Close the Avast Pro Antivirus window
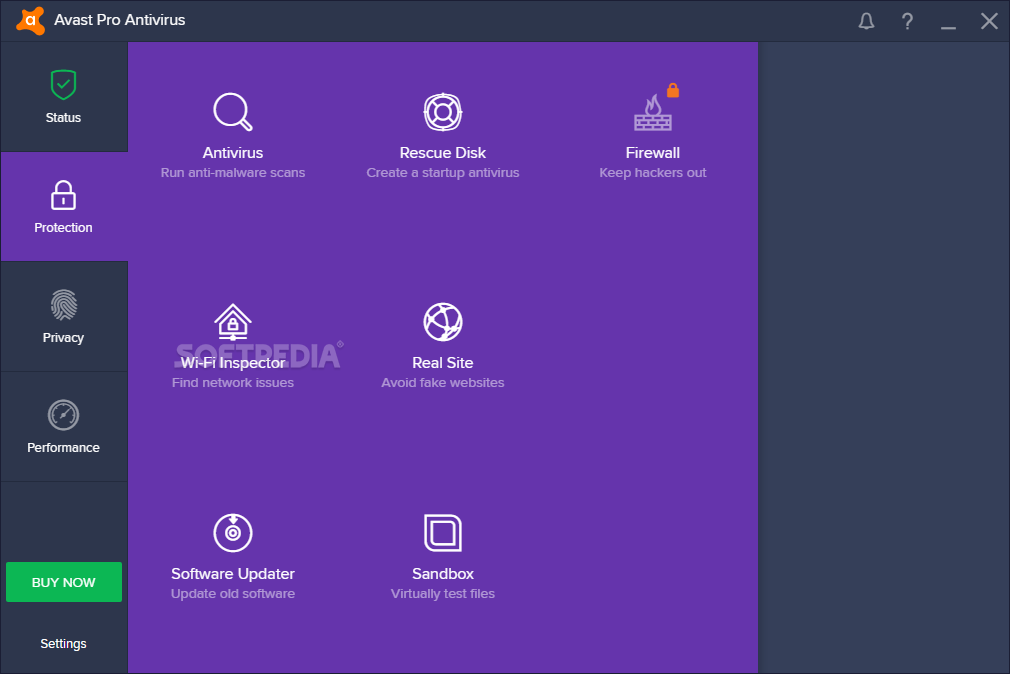 [989, 21]
